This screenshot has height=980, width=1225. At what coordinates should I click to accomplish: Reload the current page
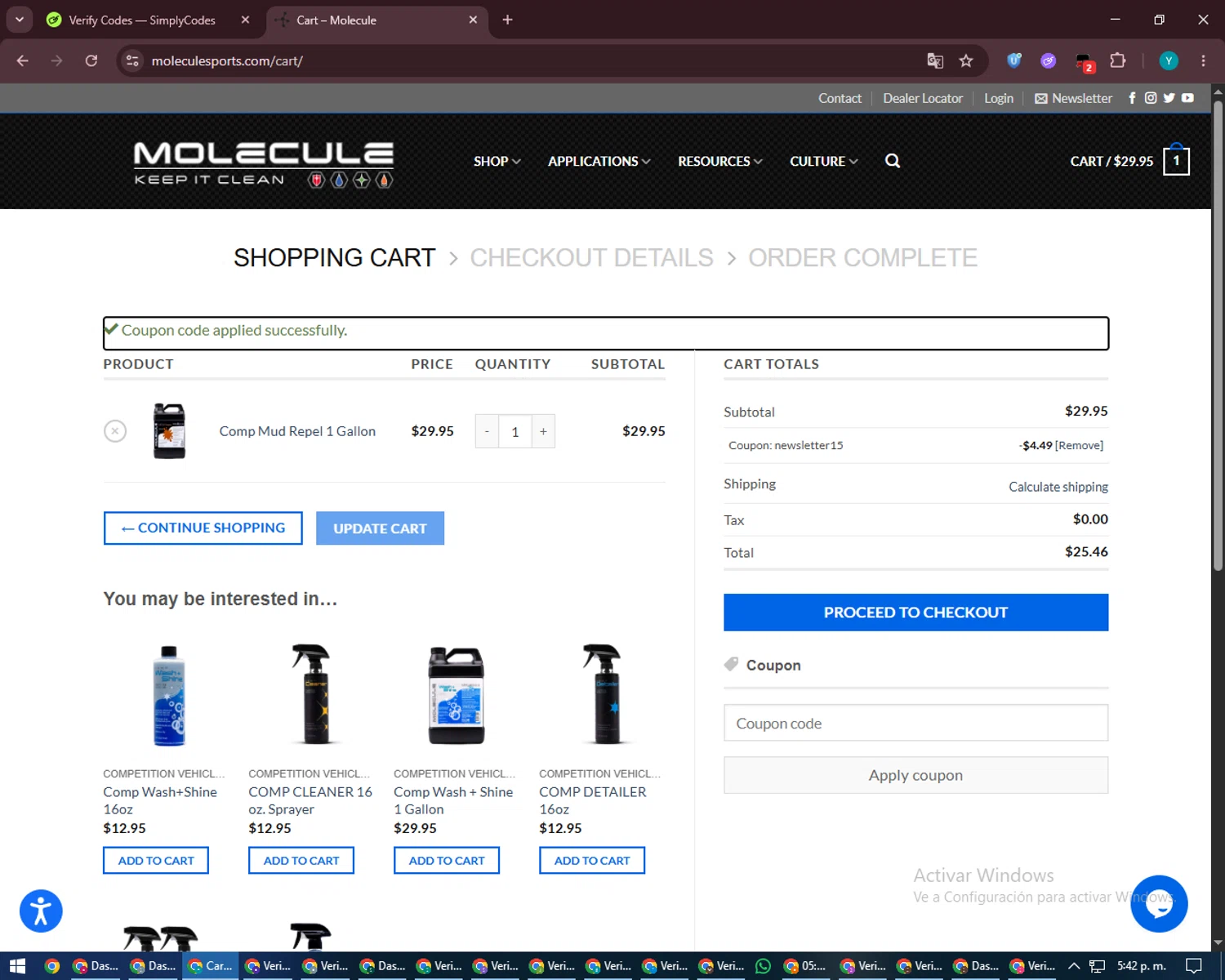coord(91,61)
